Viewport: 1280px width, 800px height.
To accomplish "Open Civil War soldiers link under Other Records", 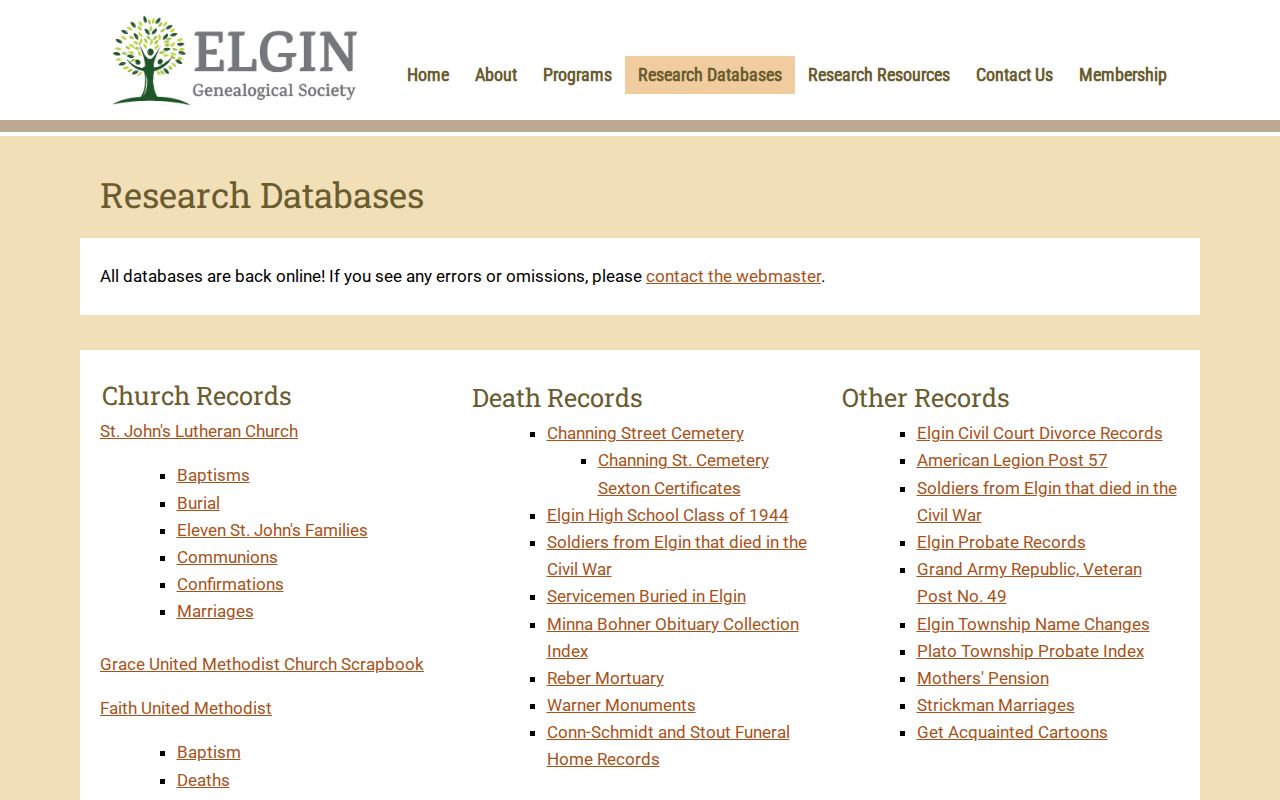I will pyautogui.click(x=1047, y=501).
